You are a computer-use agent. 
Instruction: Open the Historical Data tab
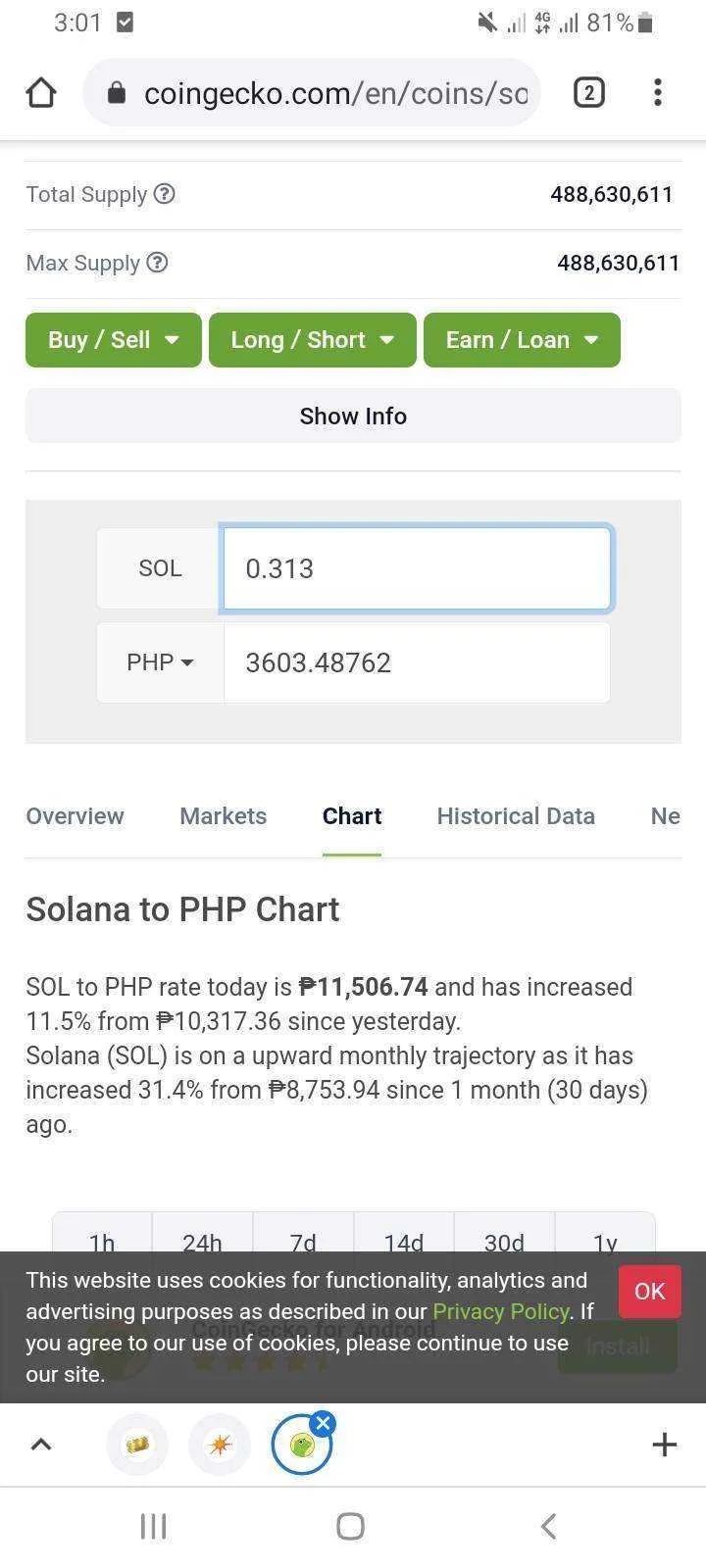point(516,816)
